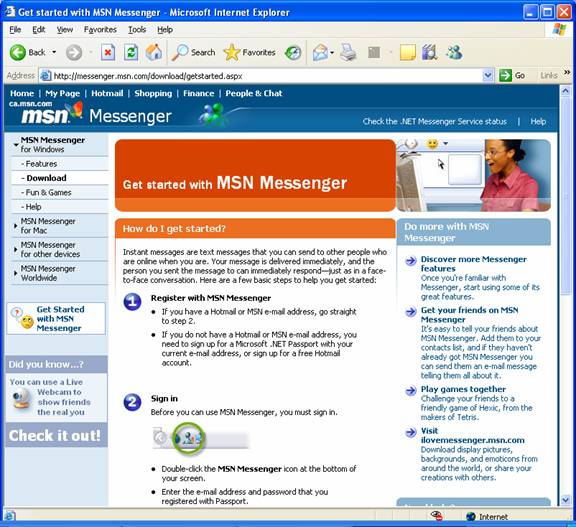Click the grayed Forward arrow button
The width and height of the screenshot is (576, 527).
74,53
